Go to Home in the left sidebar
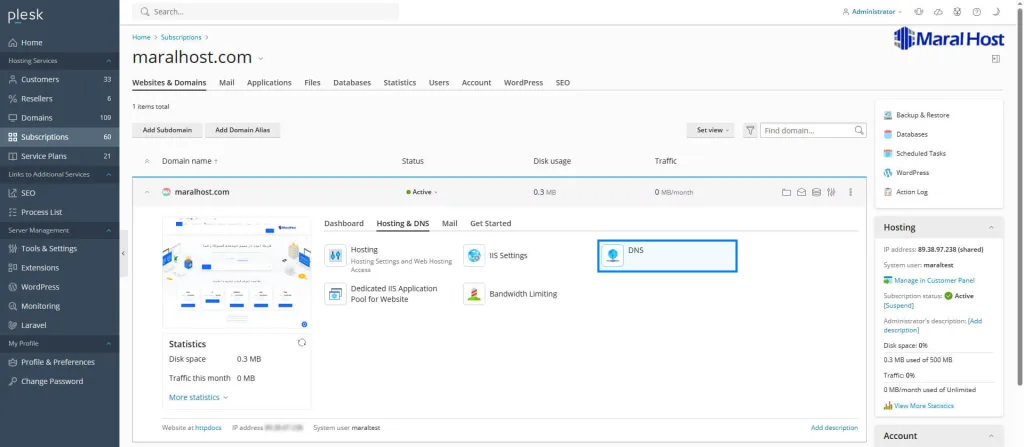1024x447 pixels. pos(59,42)
